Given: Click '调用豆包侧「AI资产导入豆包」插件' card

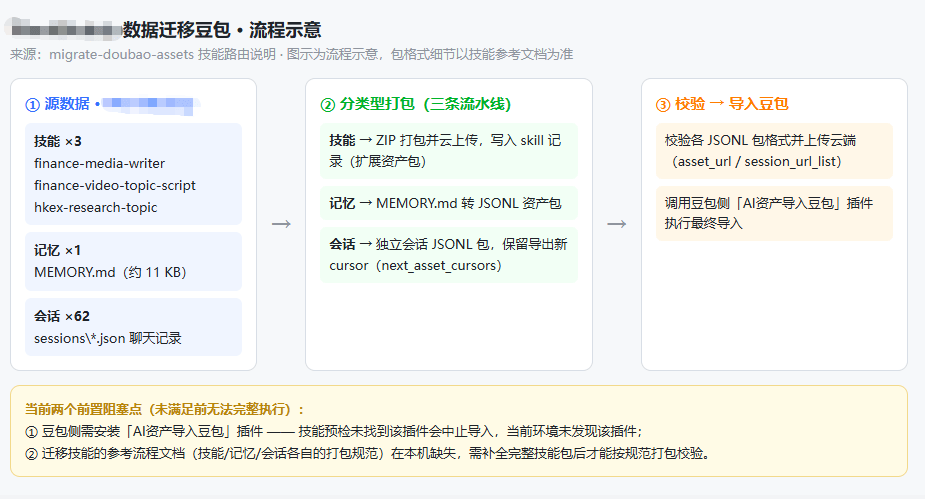Looking at the screenshot, I should click(x=774, y=214).
